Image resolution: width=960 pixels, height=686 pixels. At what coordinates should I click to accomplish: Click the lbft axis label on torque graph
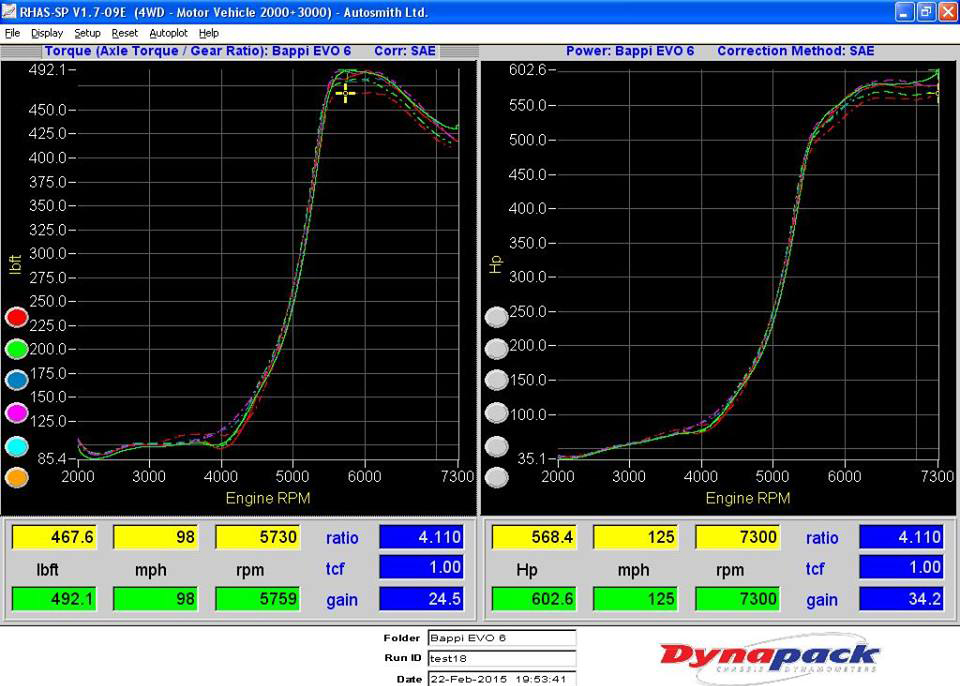tap(15, 264)
